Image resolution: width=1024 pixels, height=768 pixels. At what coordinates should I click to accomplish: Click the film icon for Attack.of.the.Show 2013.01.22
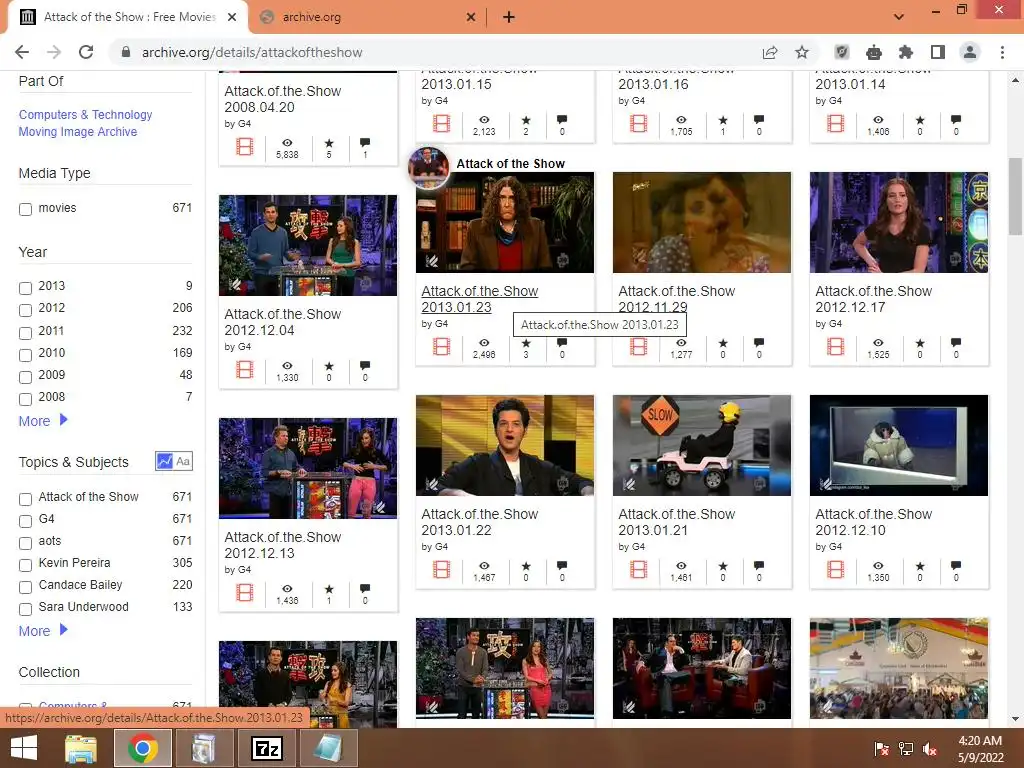441,569
